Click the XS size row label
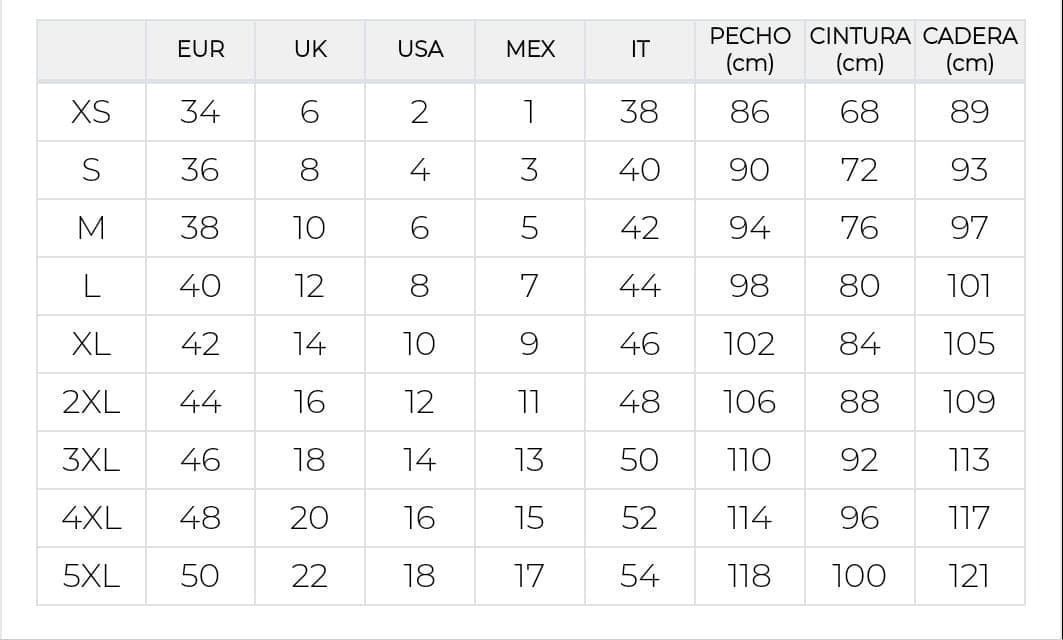The height and width of the screenshot is (640, 1063). coord(91,112)
